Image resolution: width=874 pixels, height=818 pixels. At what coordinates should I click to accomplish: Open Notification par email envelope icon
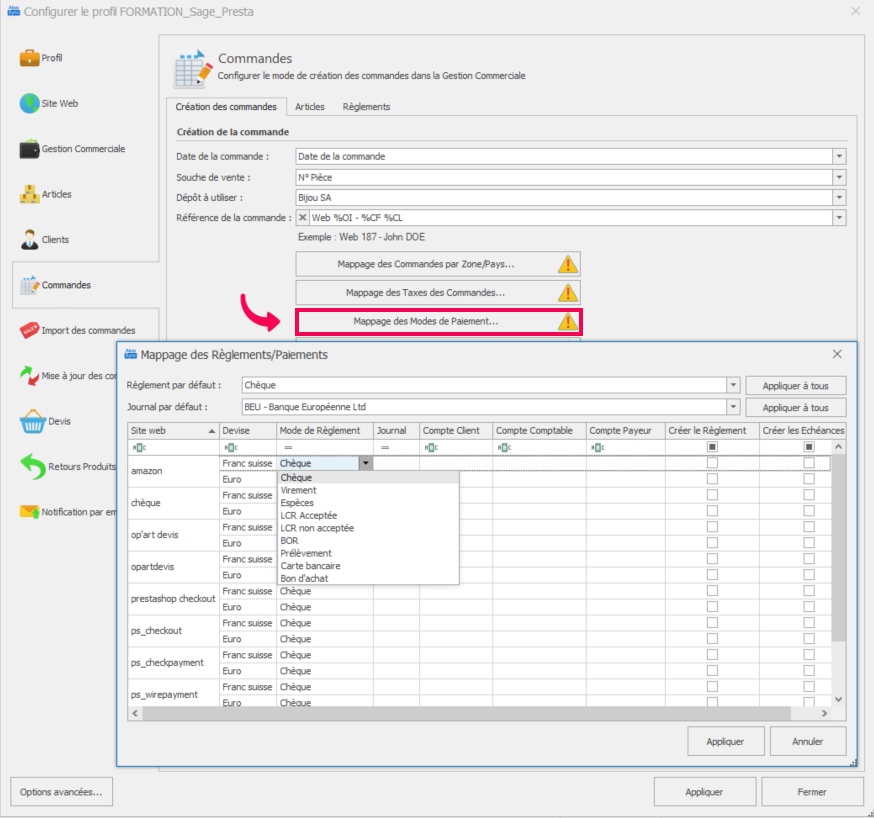point(29,512)
